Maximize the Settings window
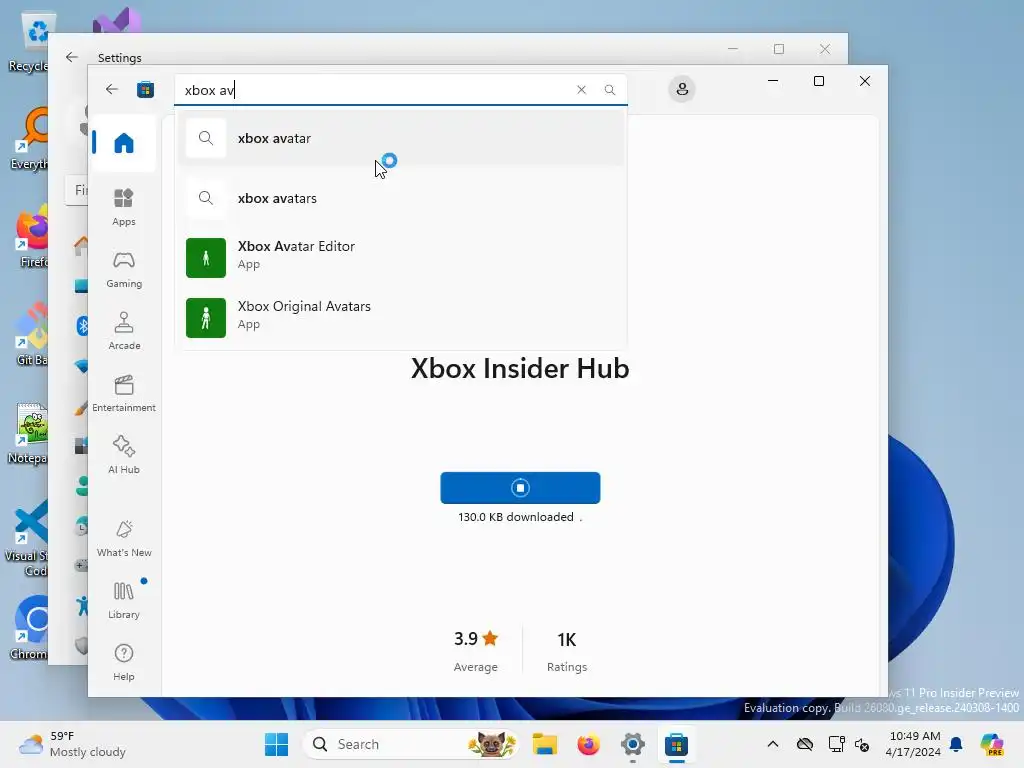1024x768 pixels. [778, 49]
